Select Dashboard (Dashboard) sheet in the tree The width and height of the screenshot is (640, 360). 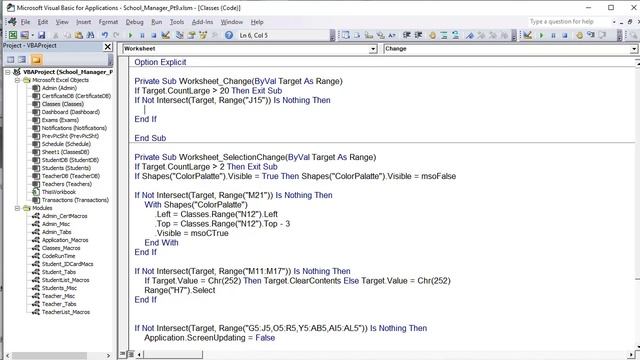(x=70, y=112)
